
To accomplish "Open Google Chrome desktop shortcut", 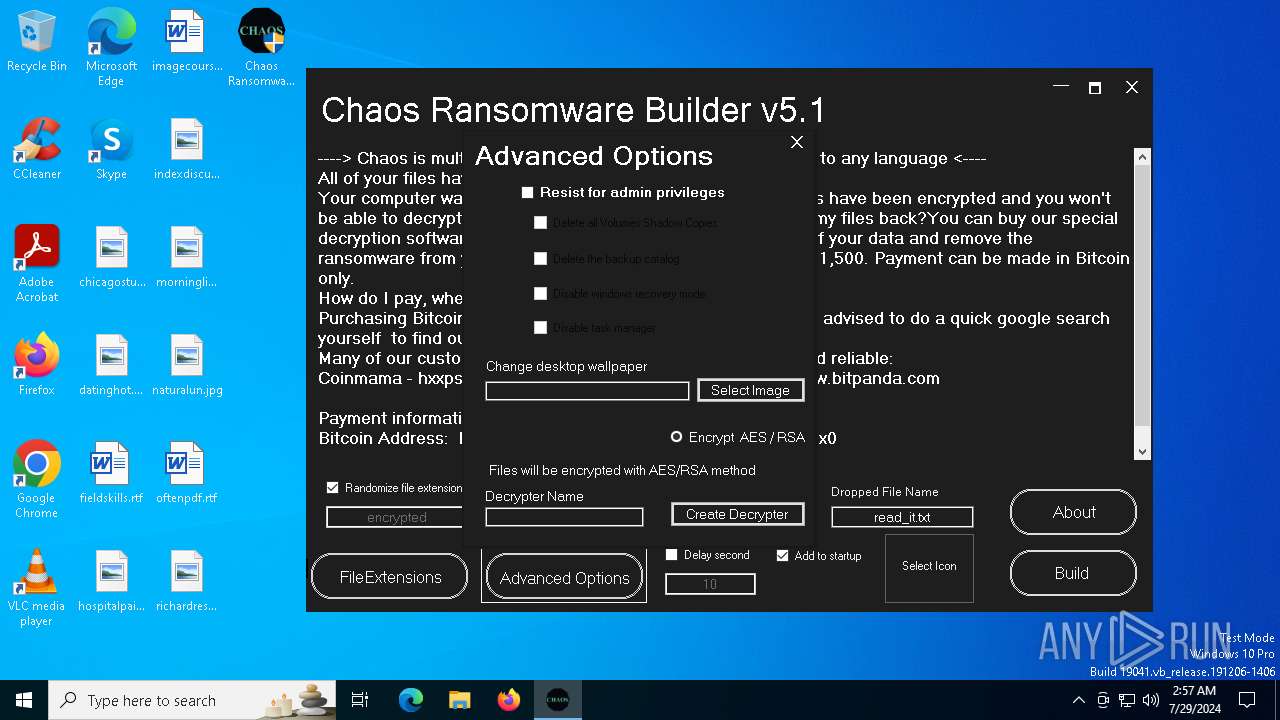I will click(37, 480).
